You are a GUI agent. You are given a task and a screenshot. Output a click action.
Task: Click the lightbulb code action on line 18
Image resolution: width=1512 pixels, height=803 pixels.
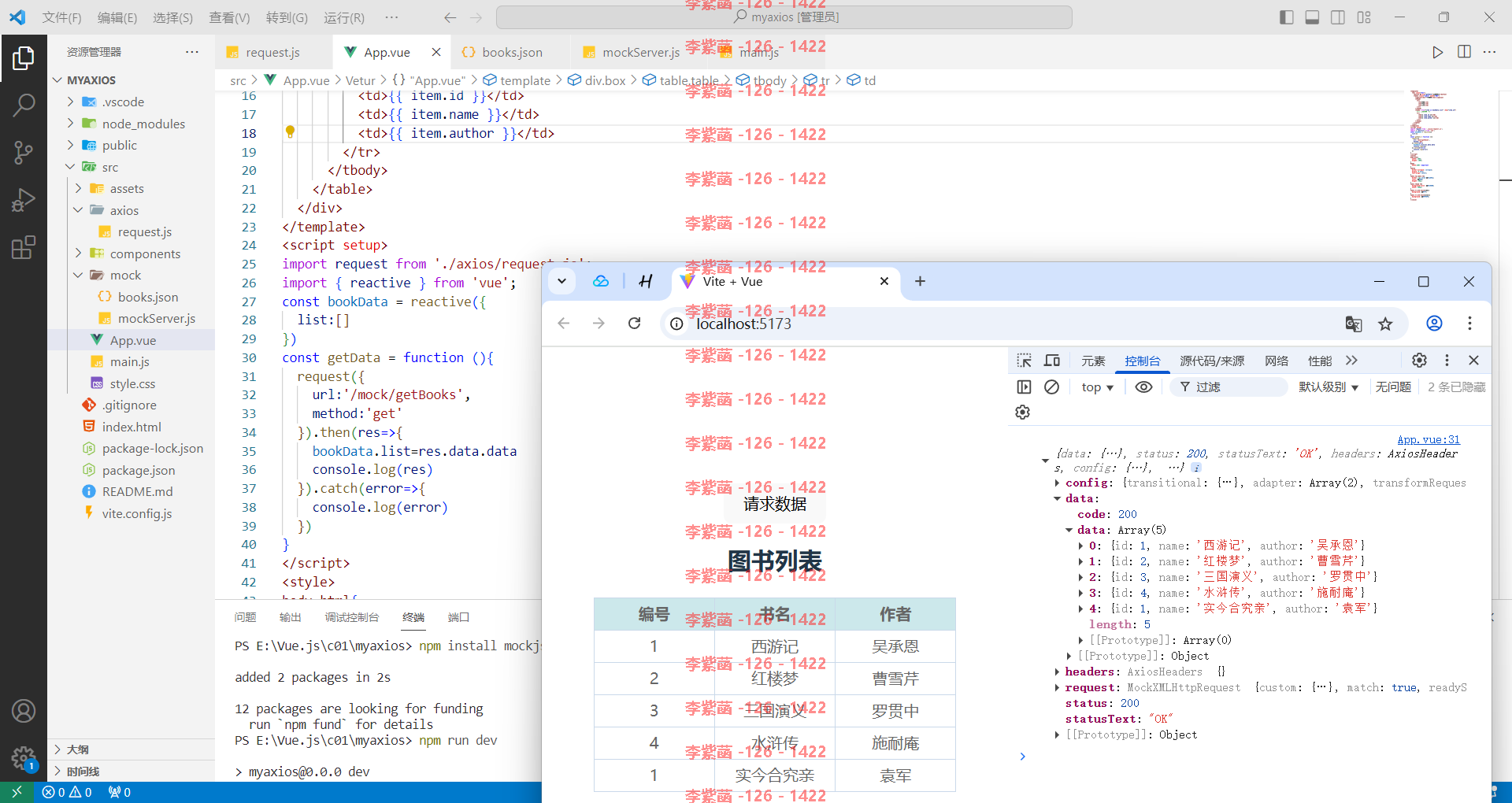[x=290, y=132]
